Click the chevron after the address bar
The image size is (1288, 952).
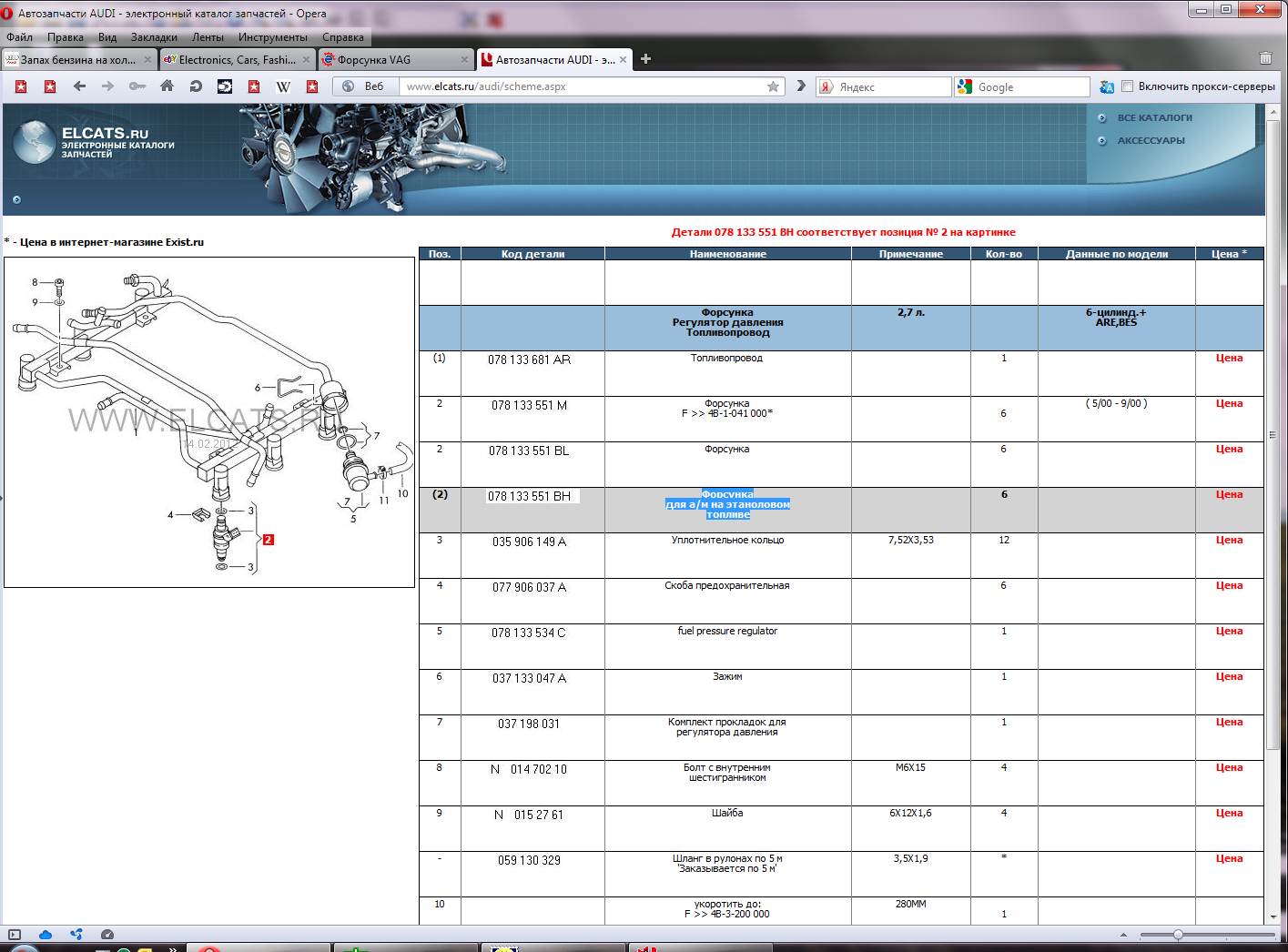point(801,86)
